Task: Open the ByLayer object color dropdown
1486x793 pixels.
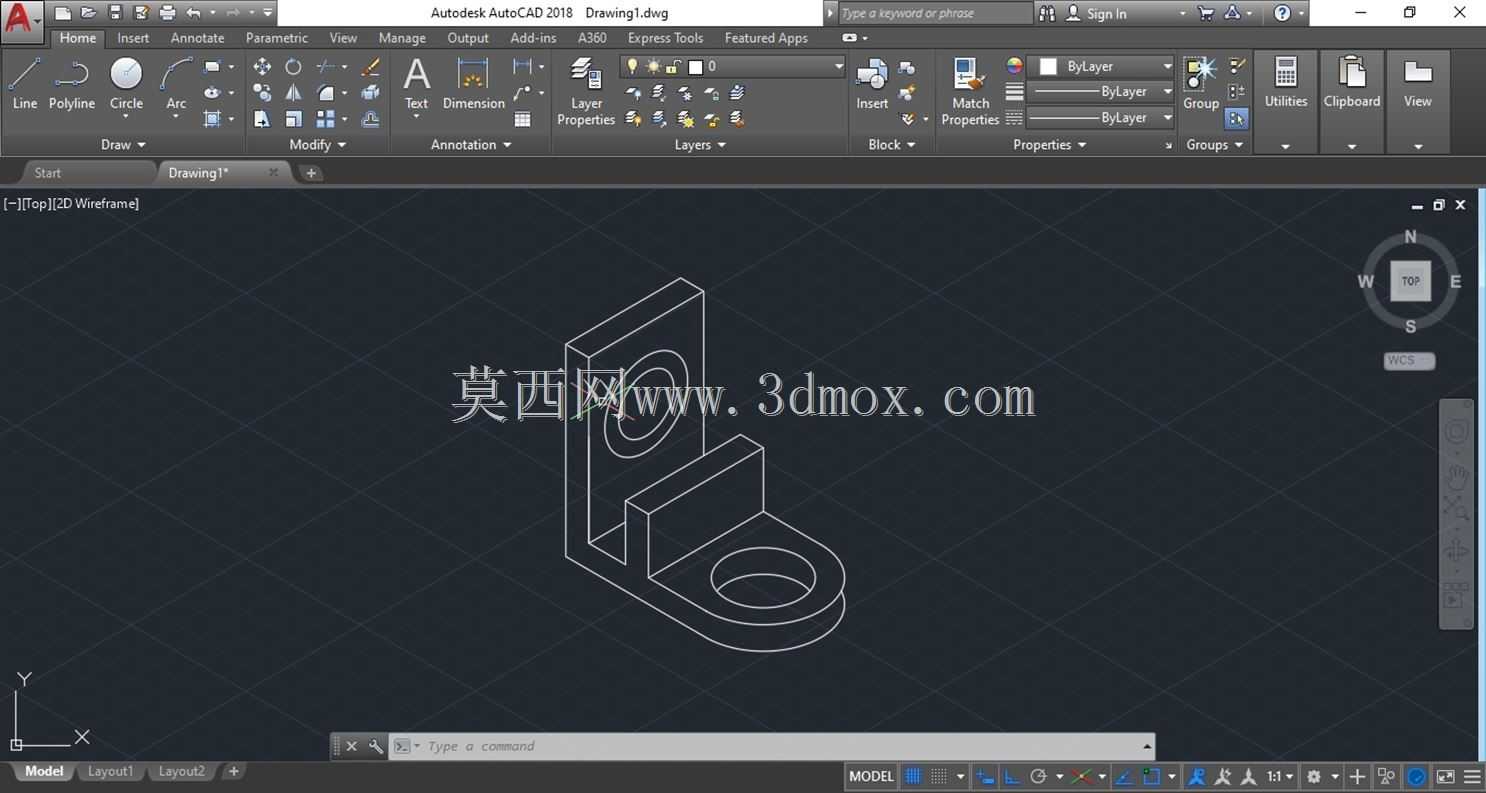Action: click(x=1101, y=66)
